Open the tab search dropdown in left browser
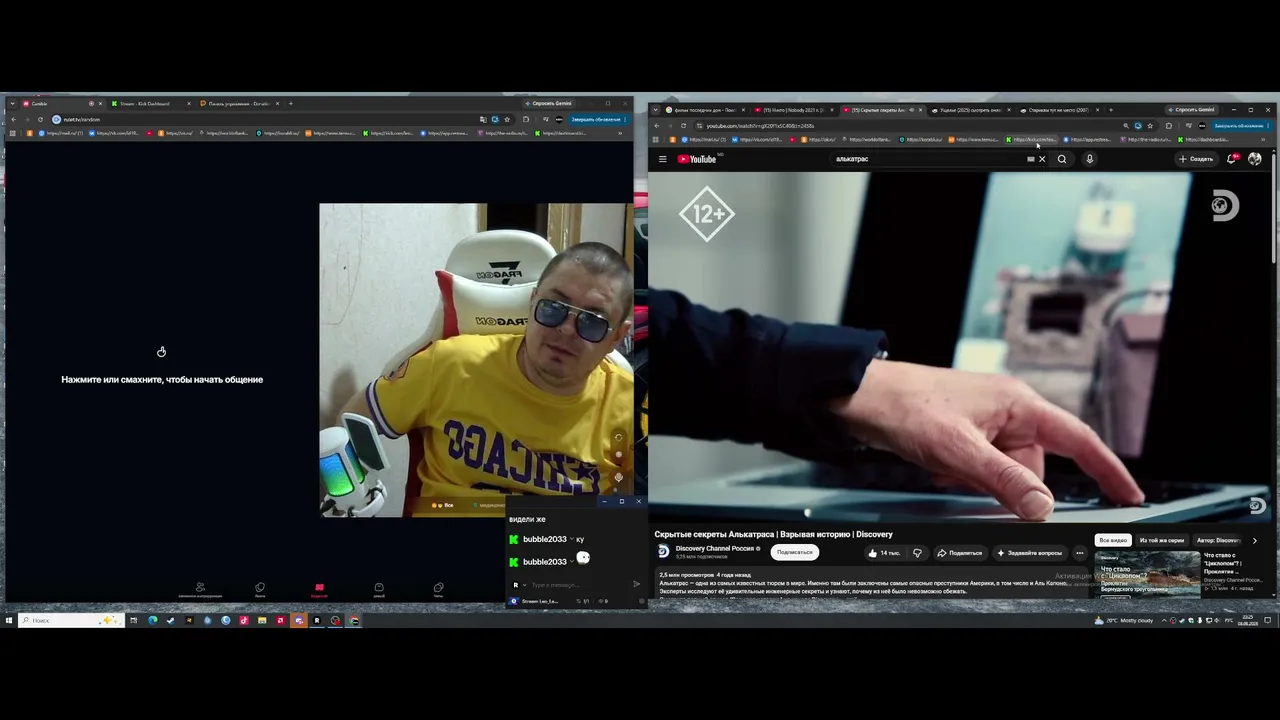Screen dimensions: 1280x720 point(12,103)
